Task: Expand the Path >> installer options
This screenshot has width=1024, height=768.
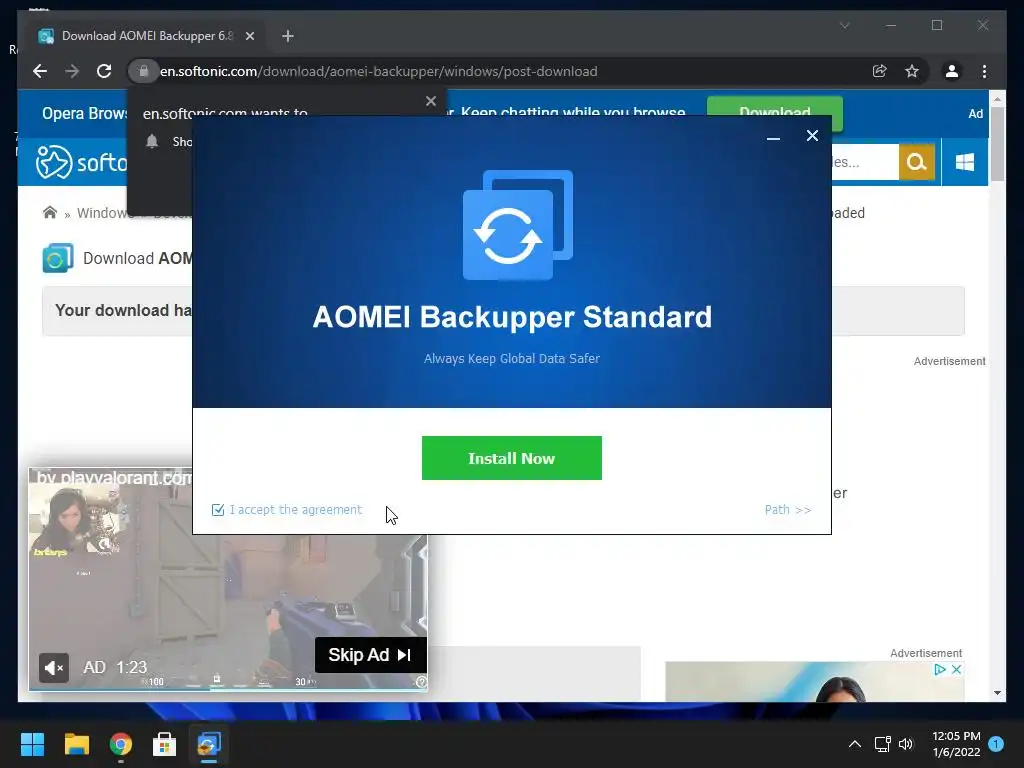Action: [788, 509]
